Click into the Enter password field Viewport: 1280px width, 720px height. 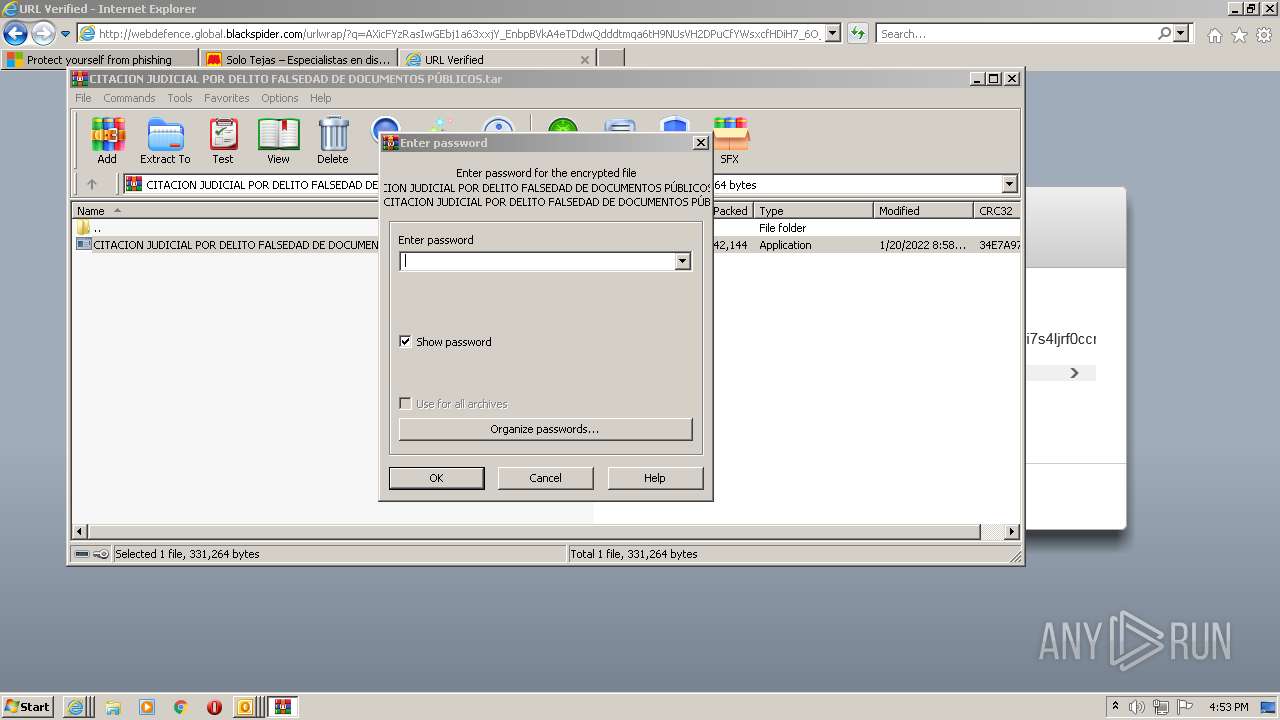tap(537, 261)
